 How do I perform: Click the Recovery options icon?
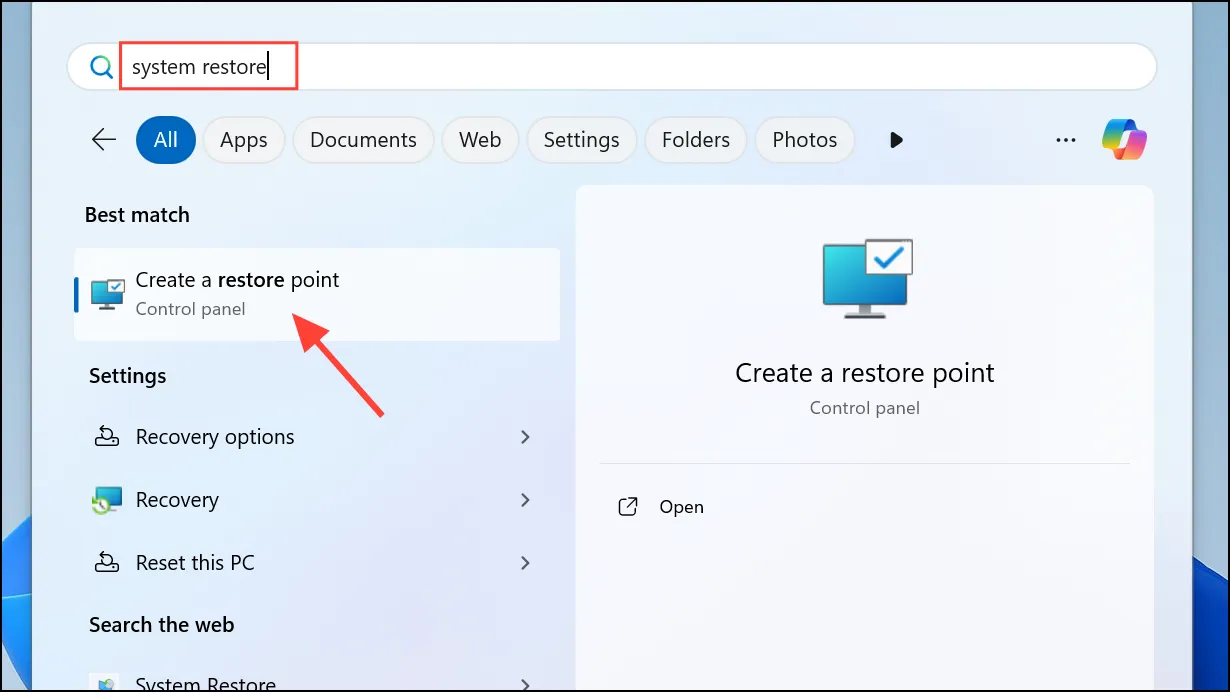106,437
